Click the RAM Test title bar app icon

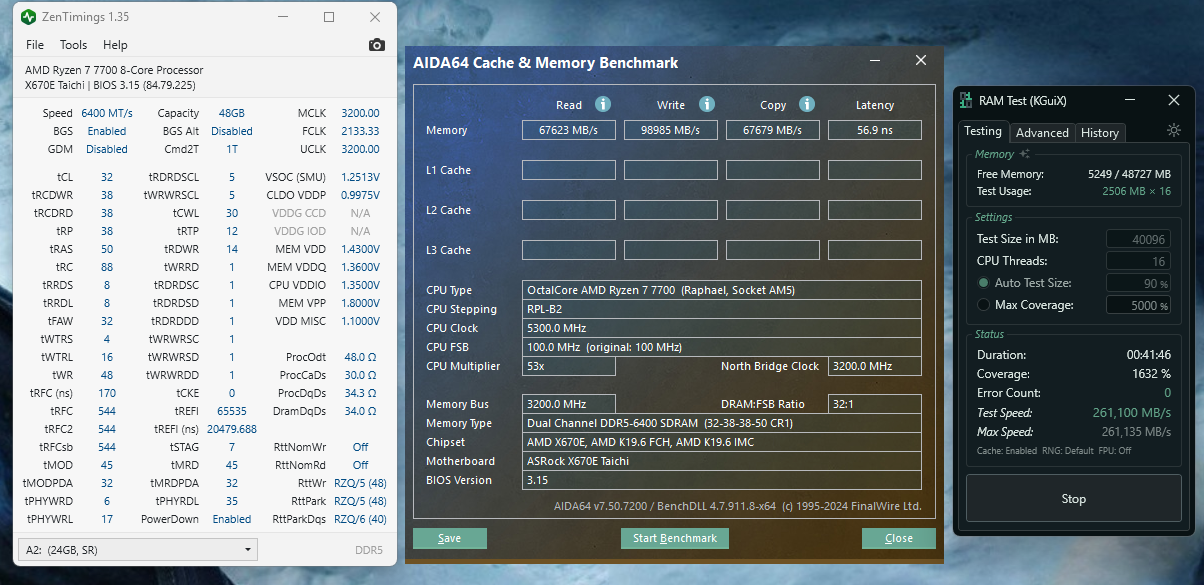click(x=966, y=100)
